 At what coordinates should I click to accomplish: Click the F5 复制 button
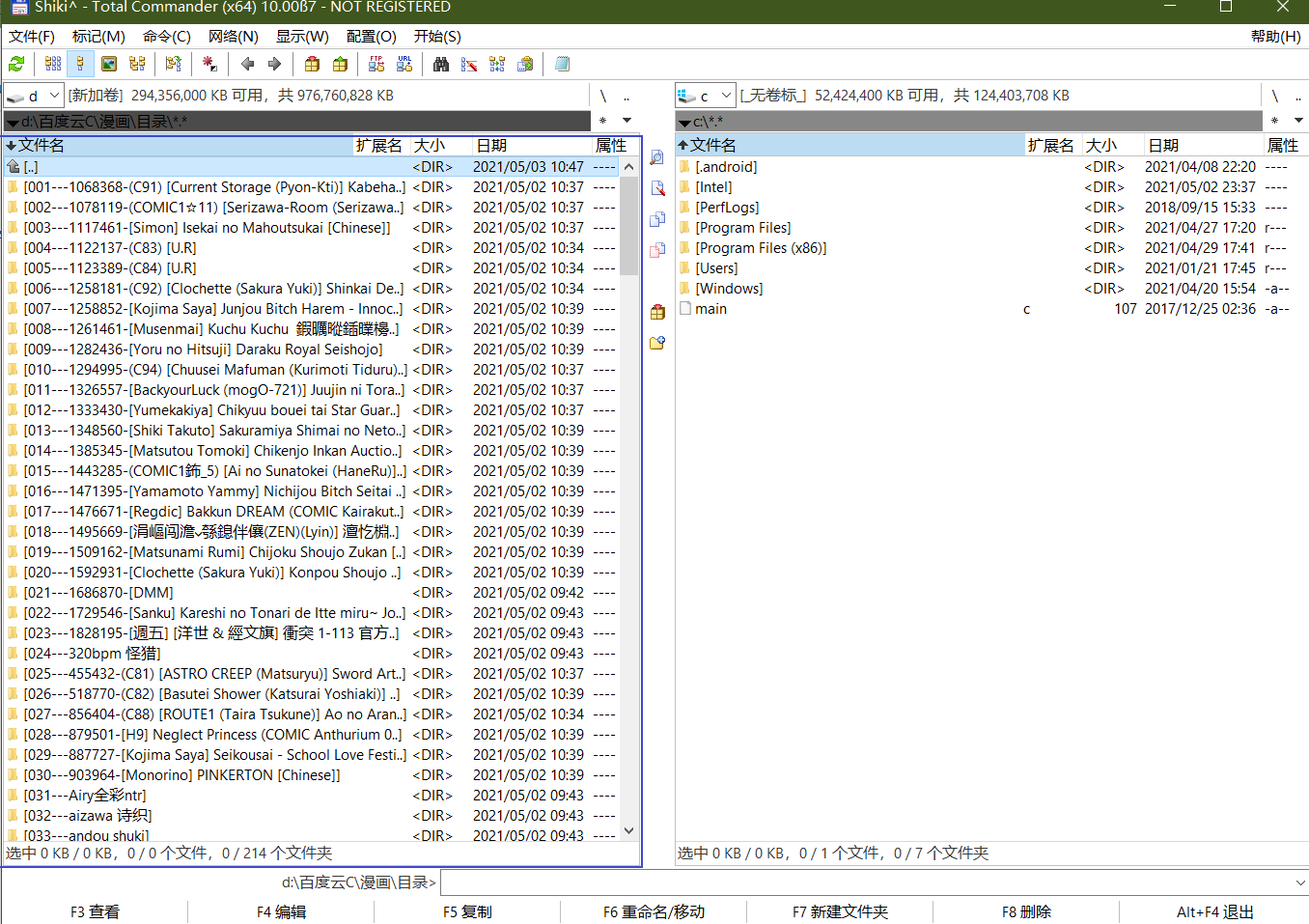467,912
